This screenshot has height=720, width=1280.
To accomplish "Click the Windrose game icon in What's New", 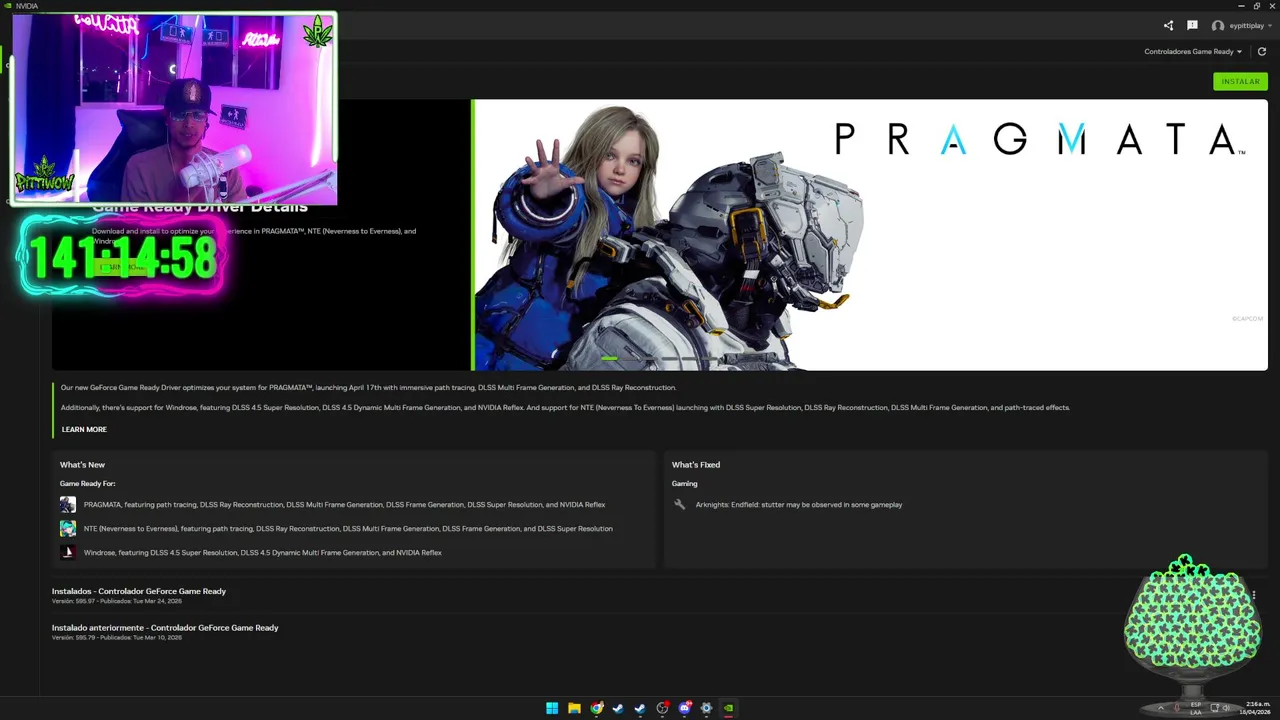I will 67,553.
